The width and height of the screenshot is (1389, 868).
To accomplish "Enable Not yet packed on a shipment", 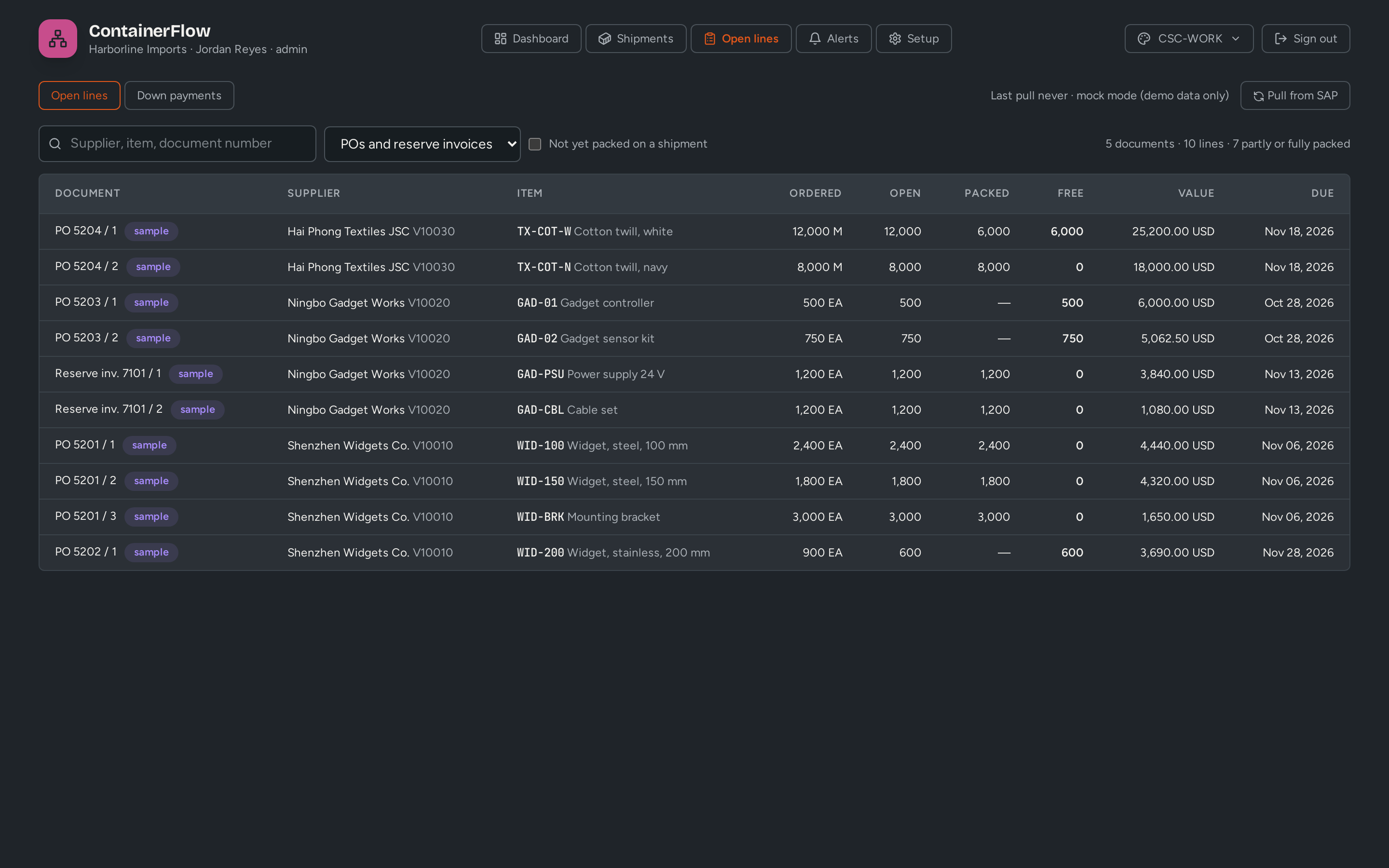I will (x=534, y=144).
